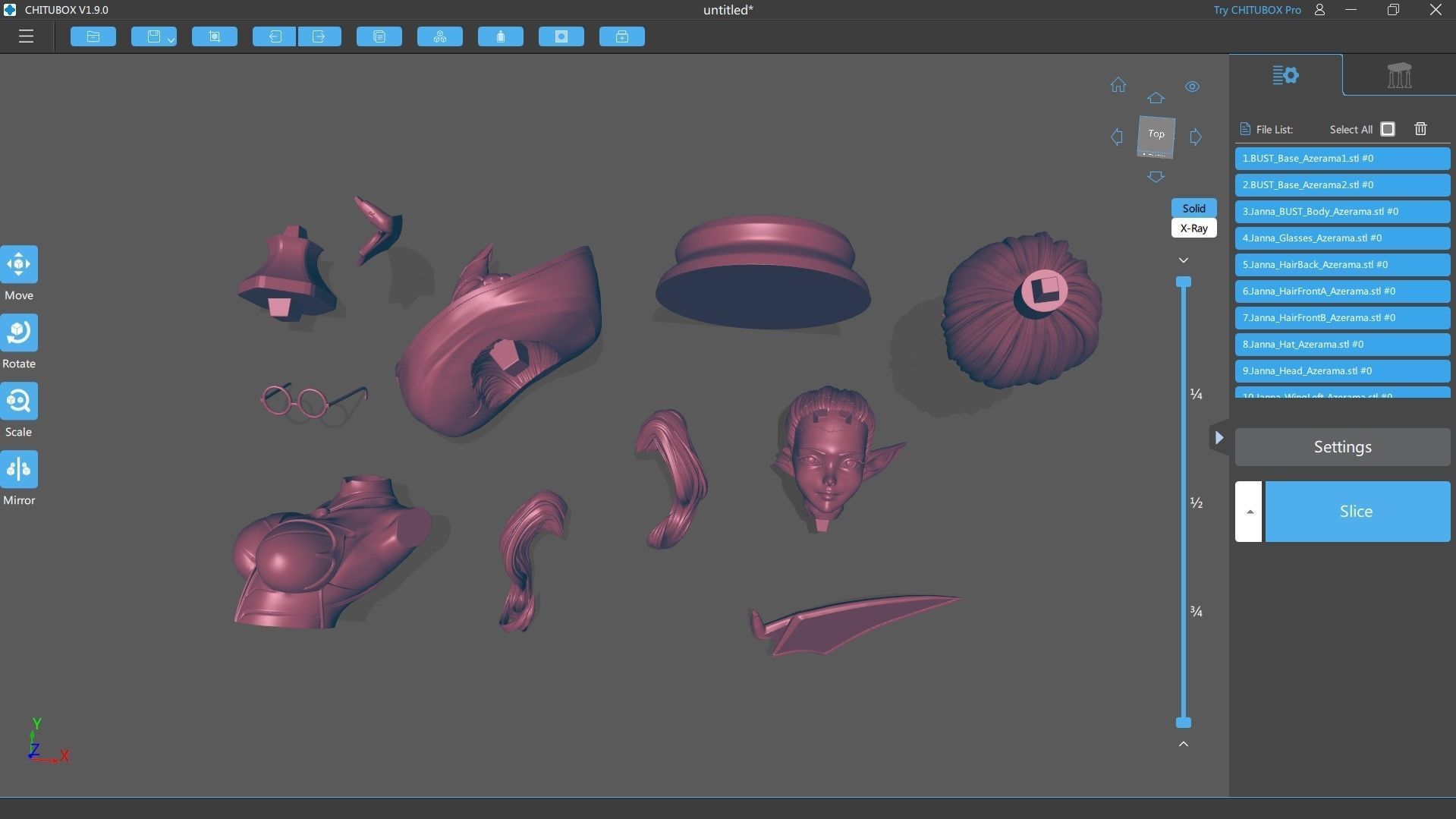The height and width of the screenshot is (819, 1456).
Task: Open the slice settings tab
Action: pyautogui.click(x=1286, y=75)
